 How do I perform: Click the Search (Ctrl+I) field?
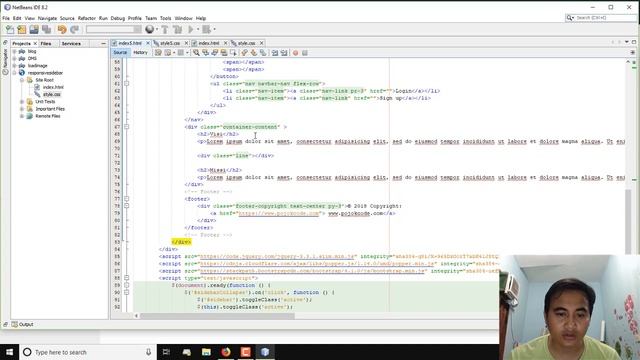coord(601,18)
